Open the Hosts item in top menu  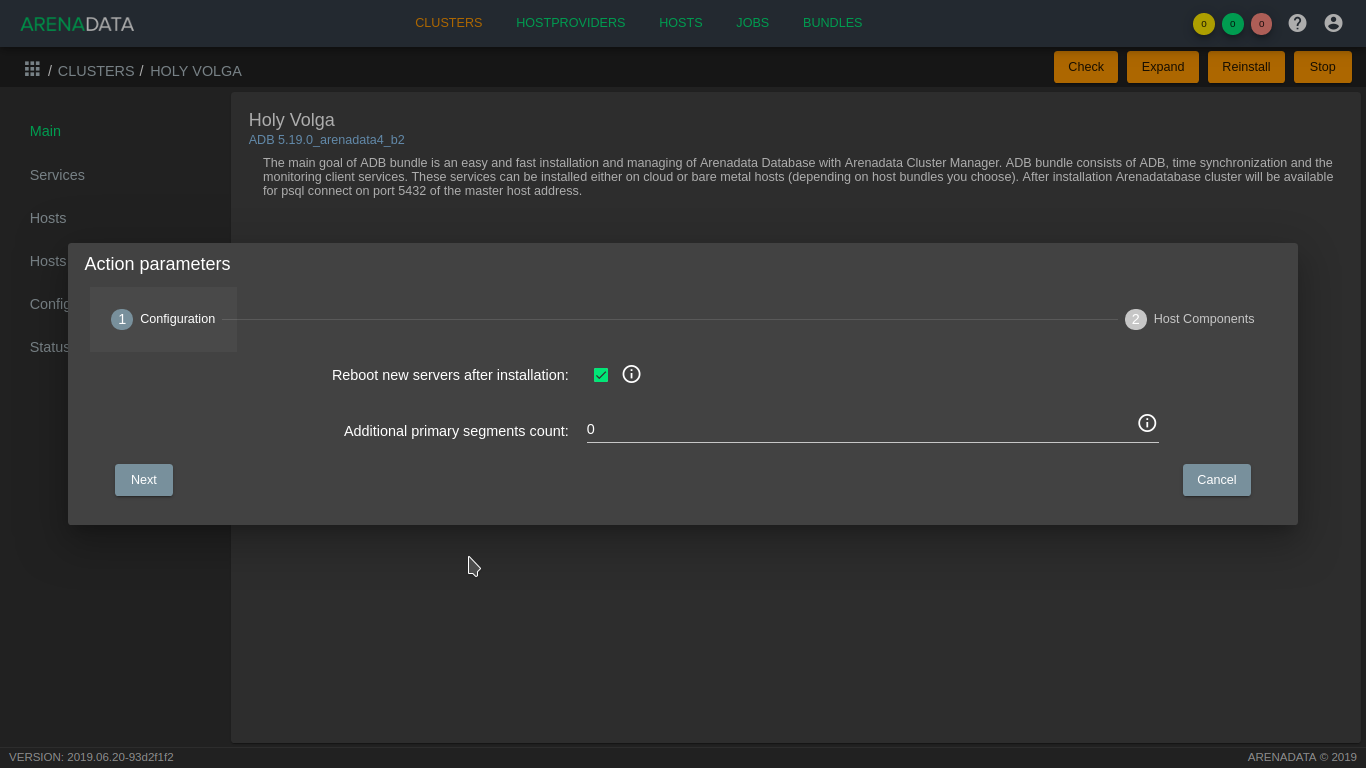click(x=680, y=23)
